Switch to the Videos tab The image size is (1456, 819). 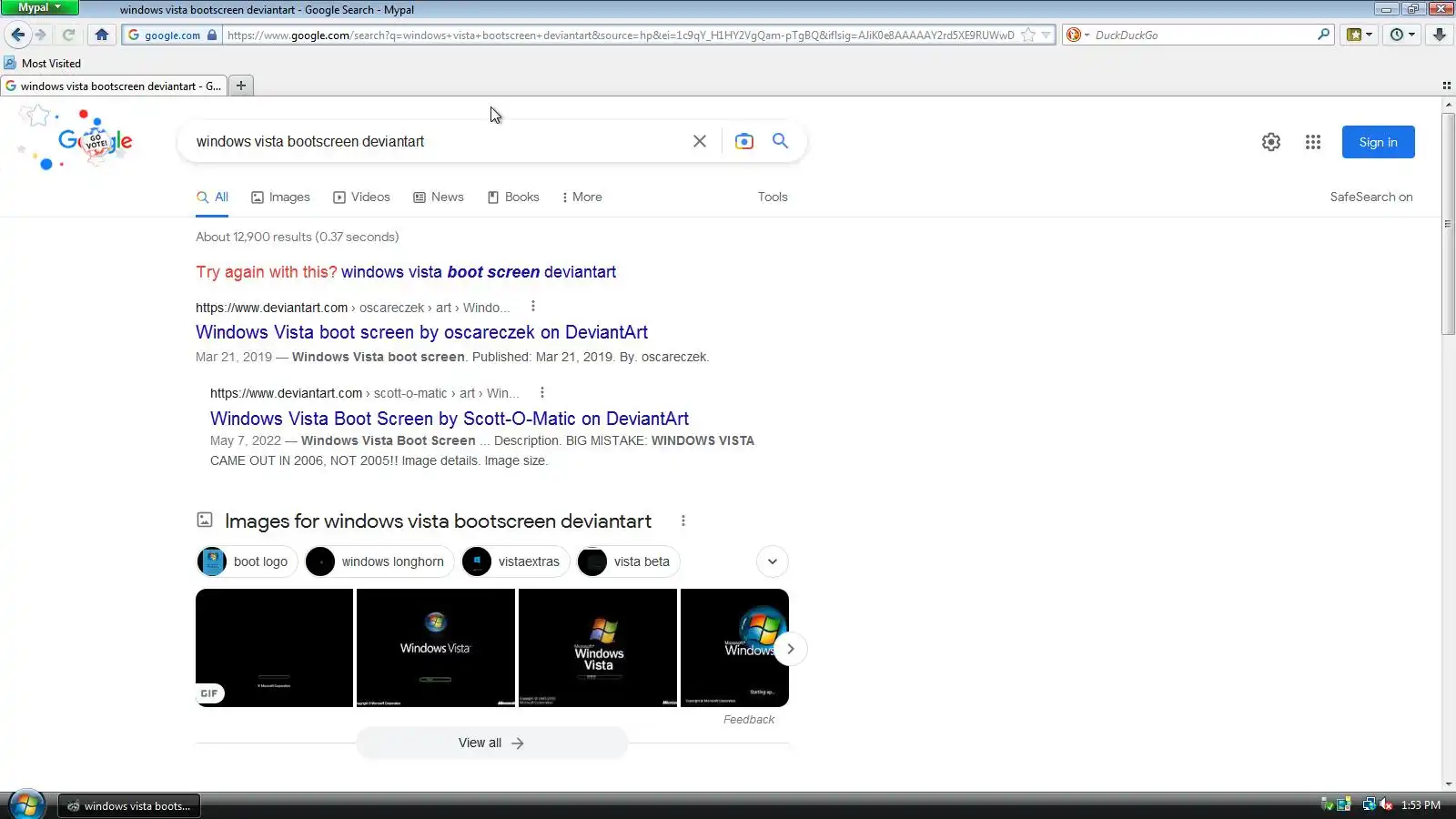(361, 197)
